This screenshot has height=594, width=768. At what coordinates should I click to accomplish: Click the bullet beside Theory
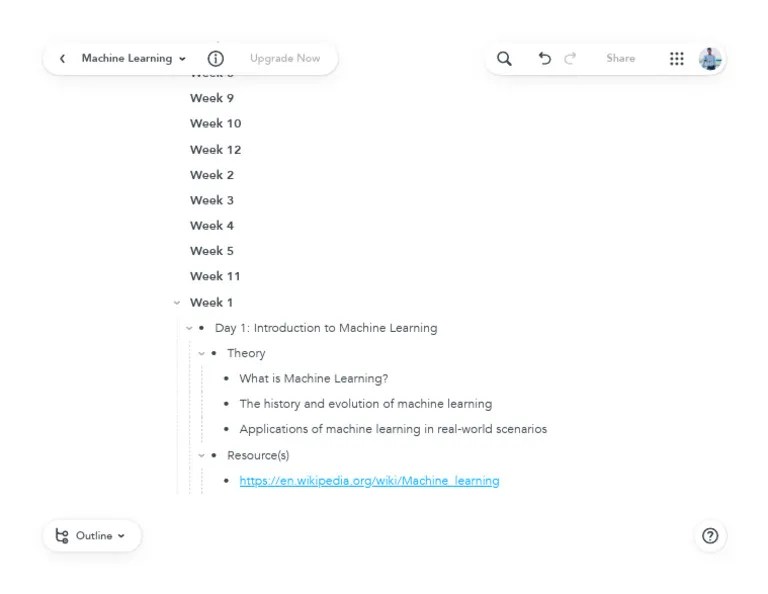(214, 354)
